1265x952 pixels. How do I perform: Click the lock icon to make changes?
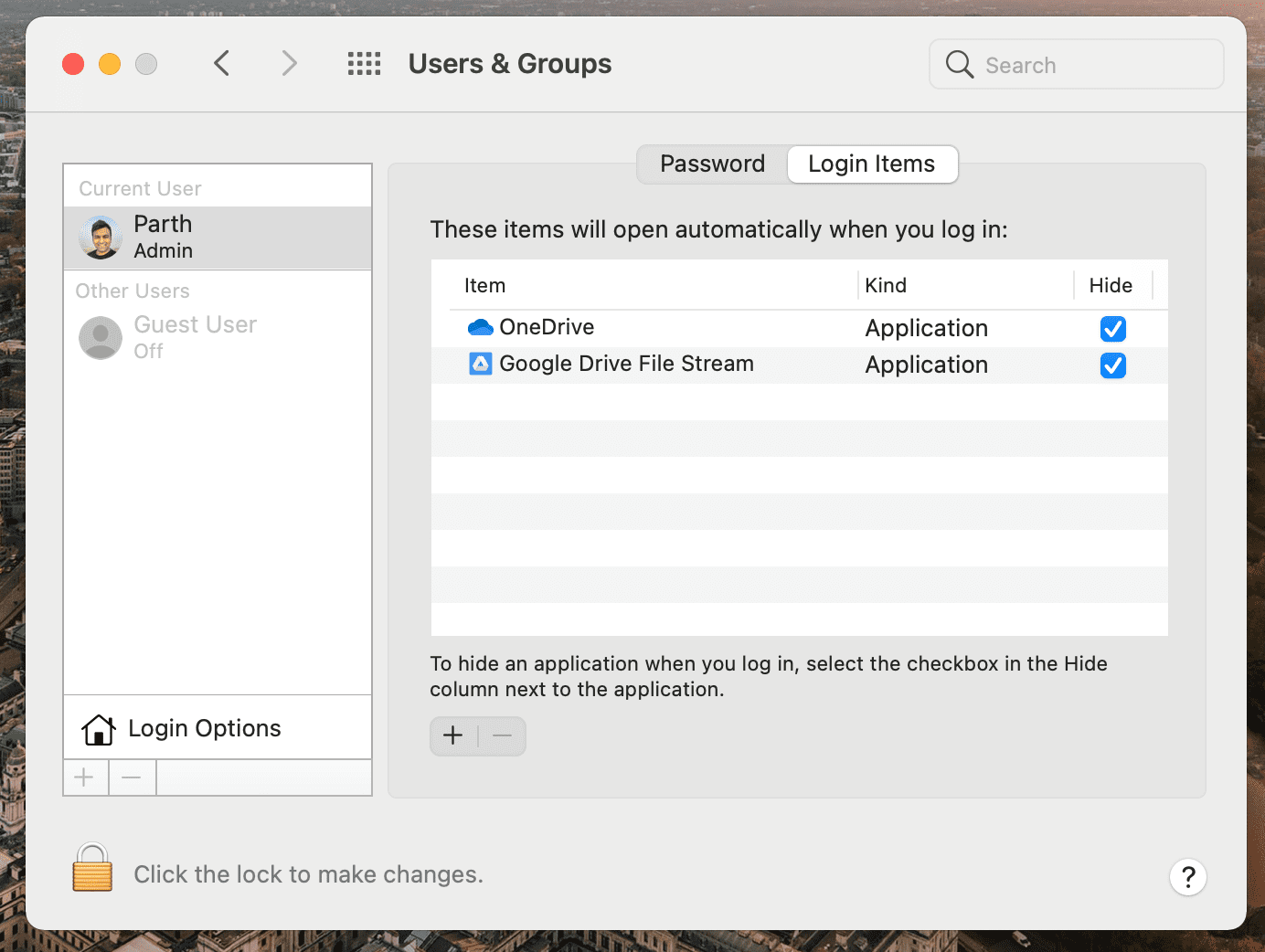click(x=92, y=868)
